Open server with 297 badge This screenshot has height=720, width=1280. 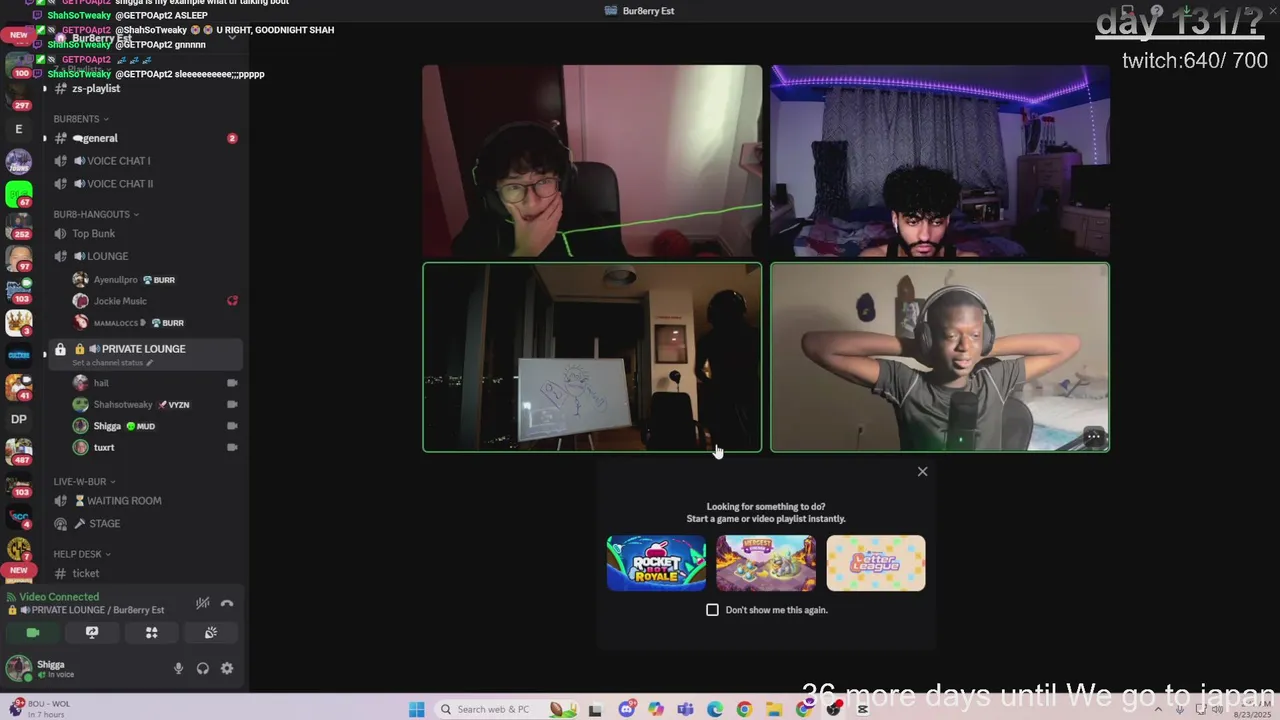[19, 95]
